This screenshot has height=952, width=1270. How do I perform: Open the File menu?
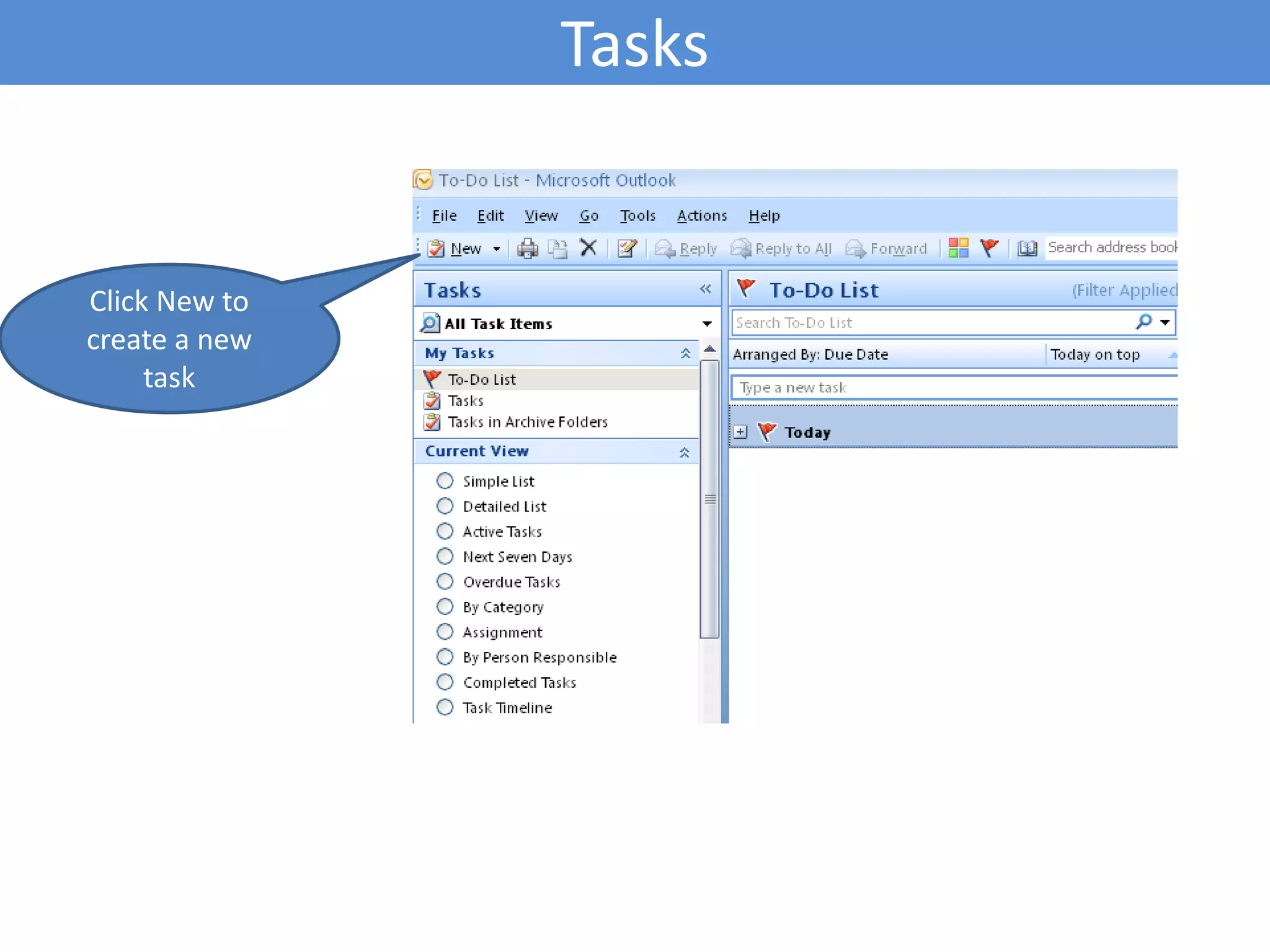[444, 216]
